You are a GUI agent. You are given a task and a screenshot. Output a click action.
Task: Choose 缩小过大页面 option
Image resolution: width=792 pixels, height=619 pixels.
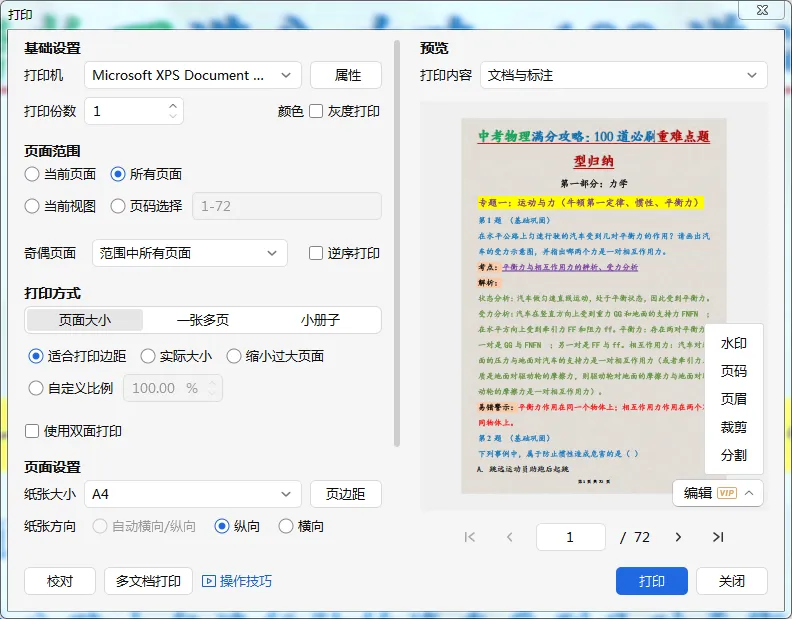click(x=233, y=356)
